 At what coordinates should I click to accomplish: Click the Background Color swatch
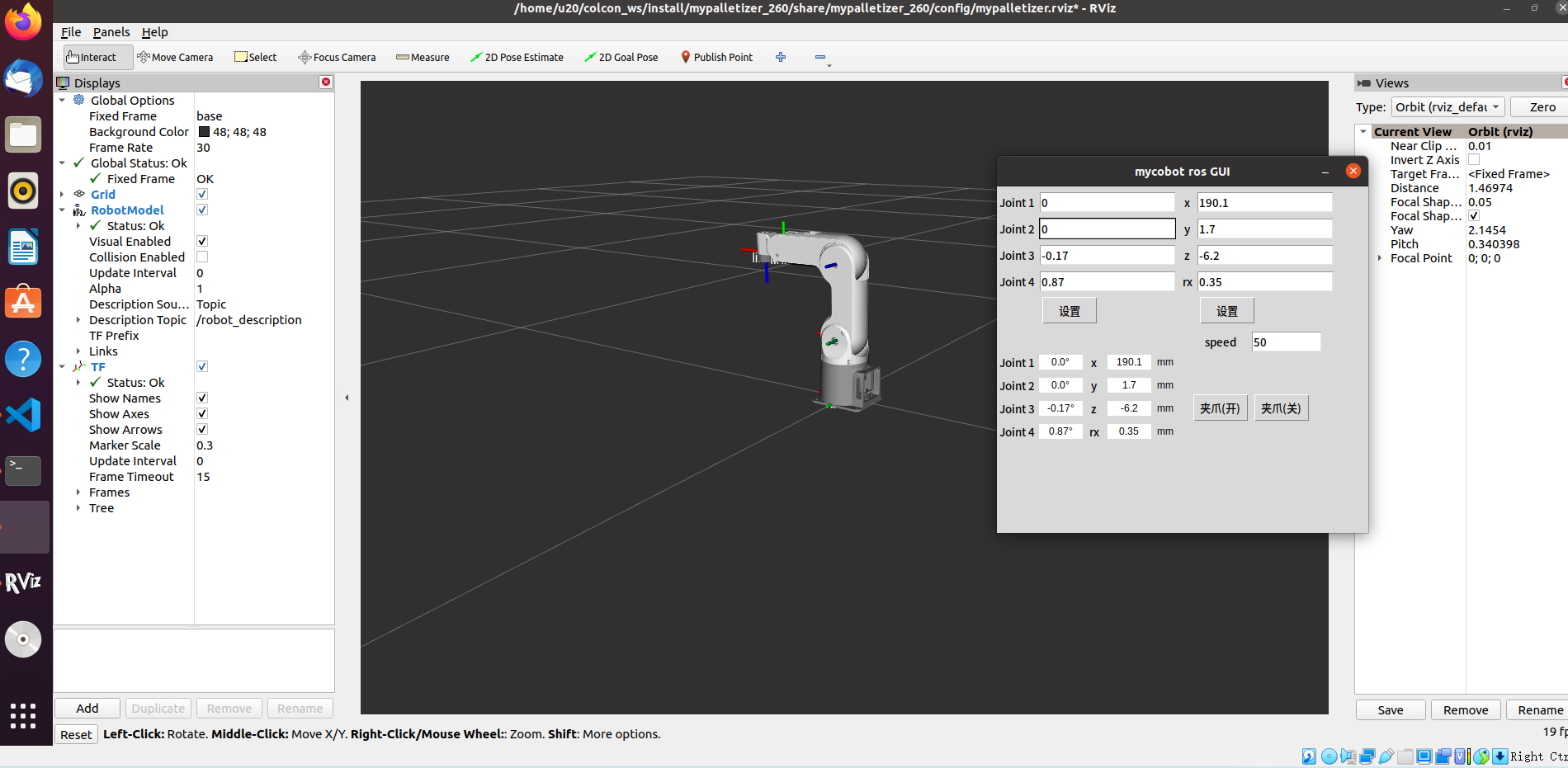[x=204, y=132]
